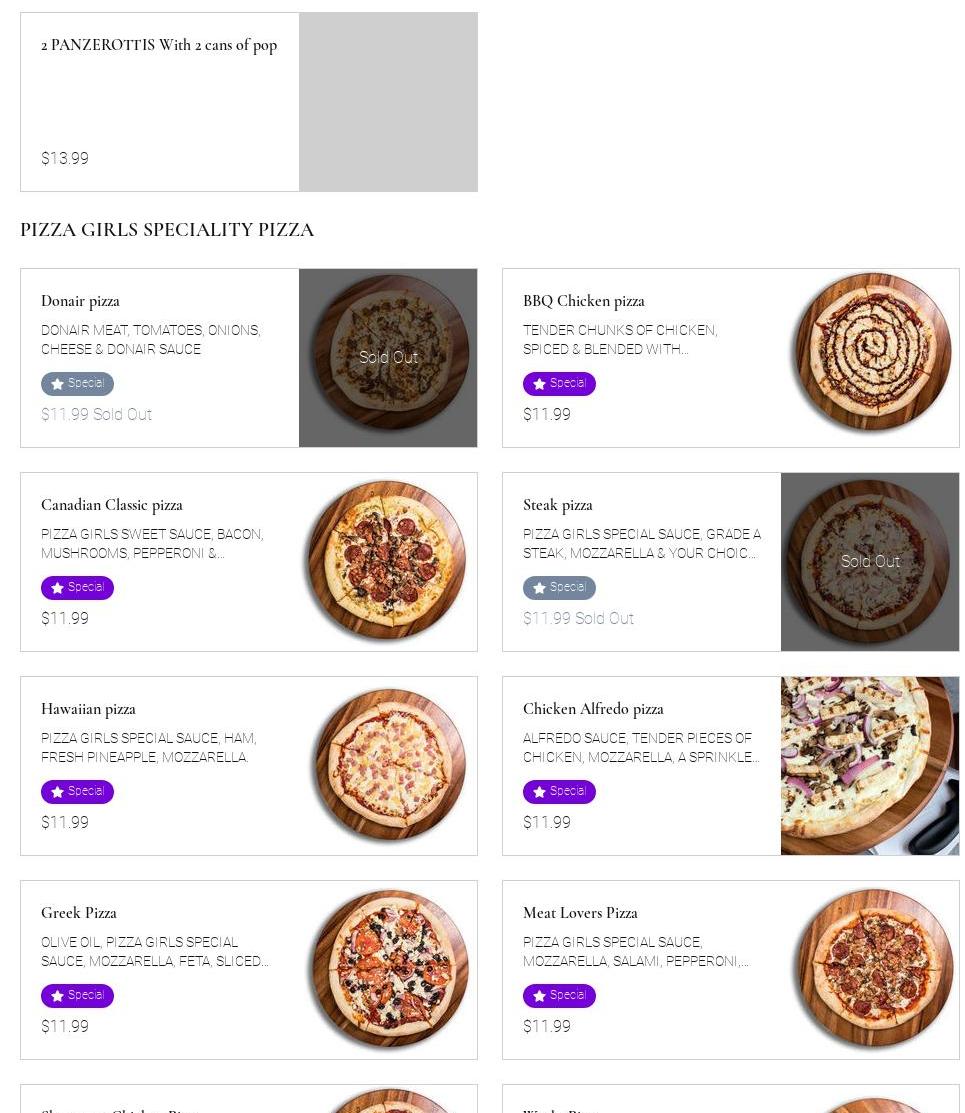The height and width of the screenshot is (1113, 965).
Task: Open the Canadian Classic pizza photo
Action: [388, 561]
